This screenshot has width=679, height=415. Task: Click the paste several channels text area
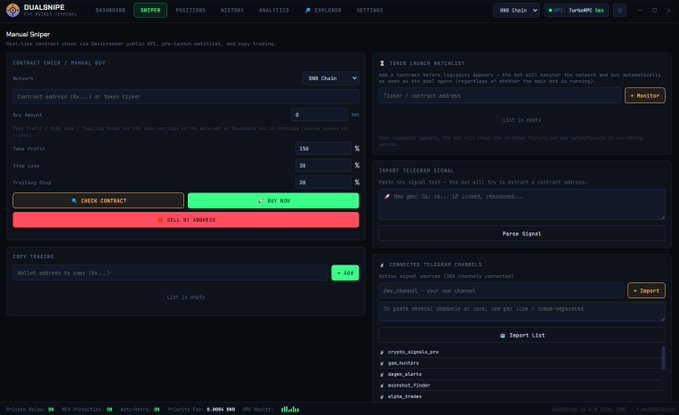pyautogui.click(x=522, y=311)
